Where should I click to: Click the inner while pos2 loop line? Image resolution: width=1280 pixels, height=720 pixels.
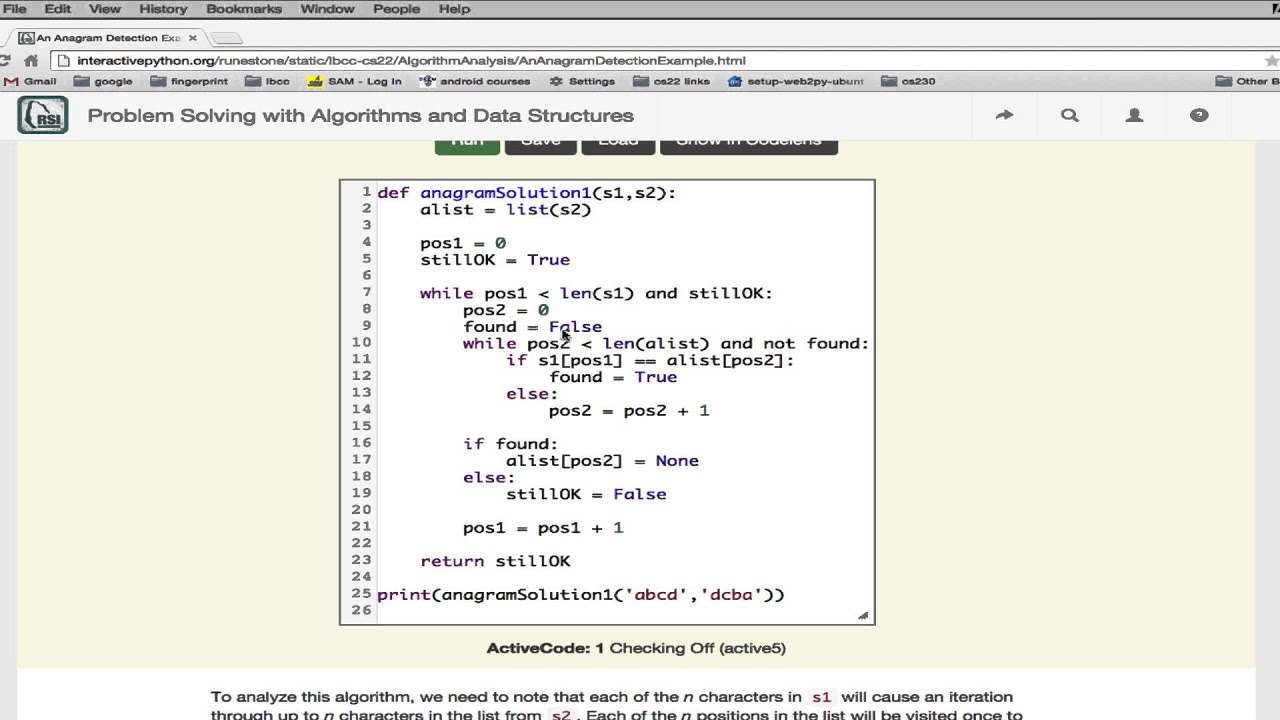tap(666, 344)
